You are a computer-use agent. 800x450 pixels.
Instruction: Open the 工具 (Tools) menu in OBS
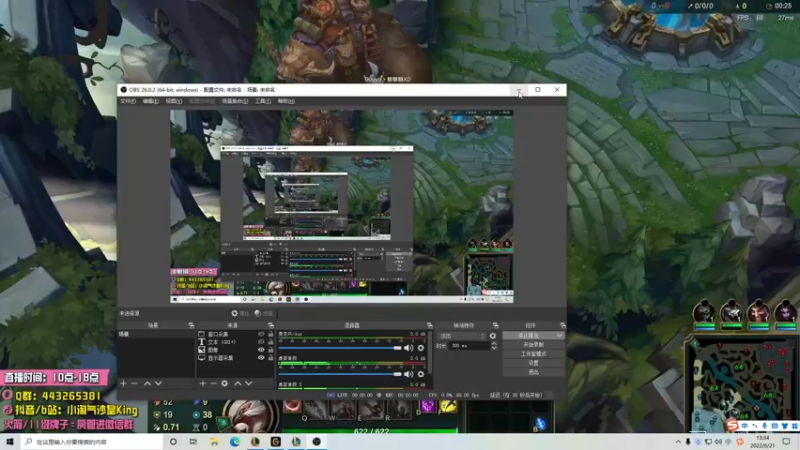point(263,101)
